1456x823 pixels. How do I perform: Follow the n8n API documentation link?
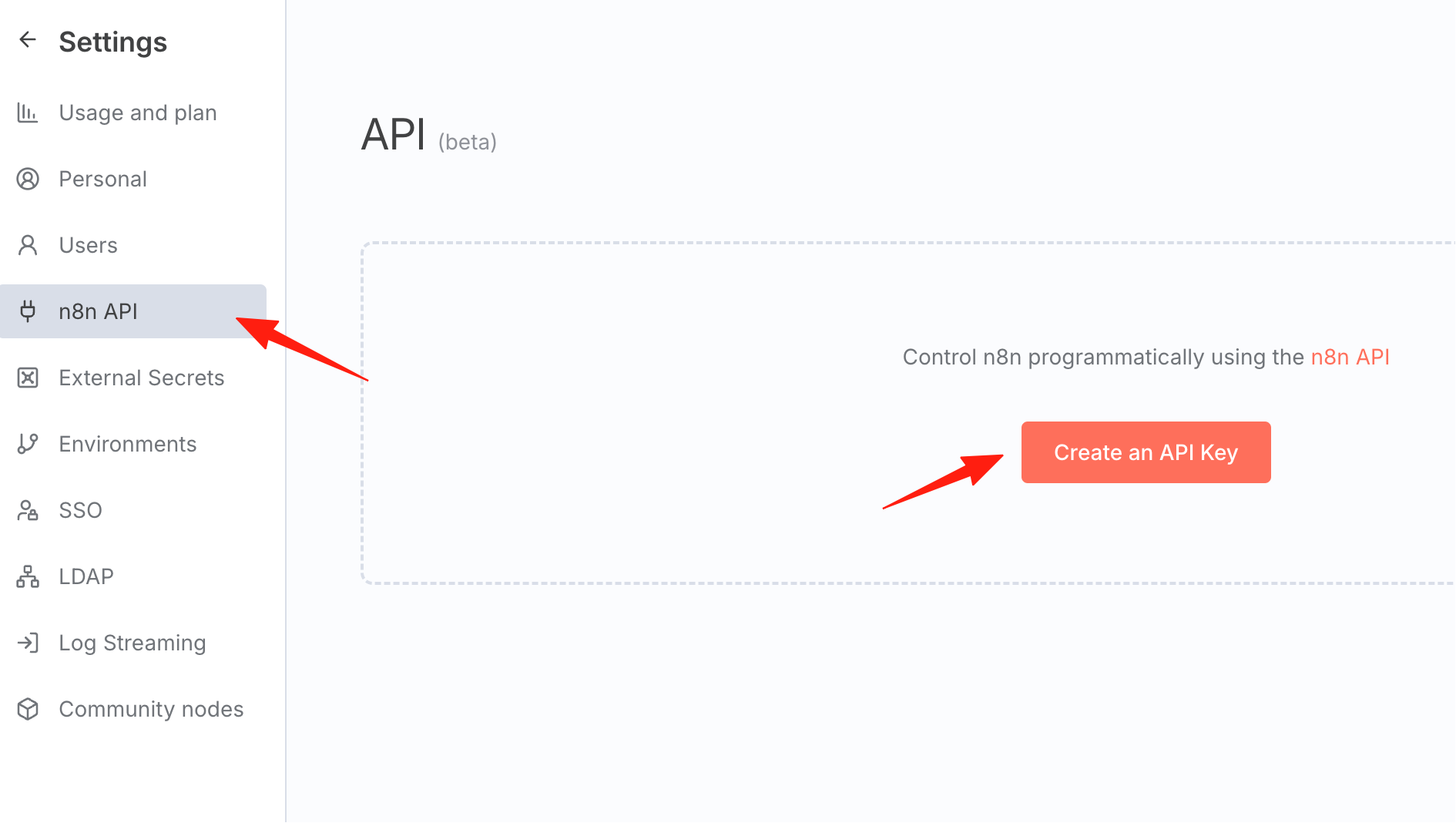[x=1350, y=357]
